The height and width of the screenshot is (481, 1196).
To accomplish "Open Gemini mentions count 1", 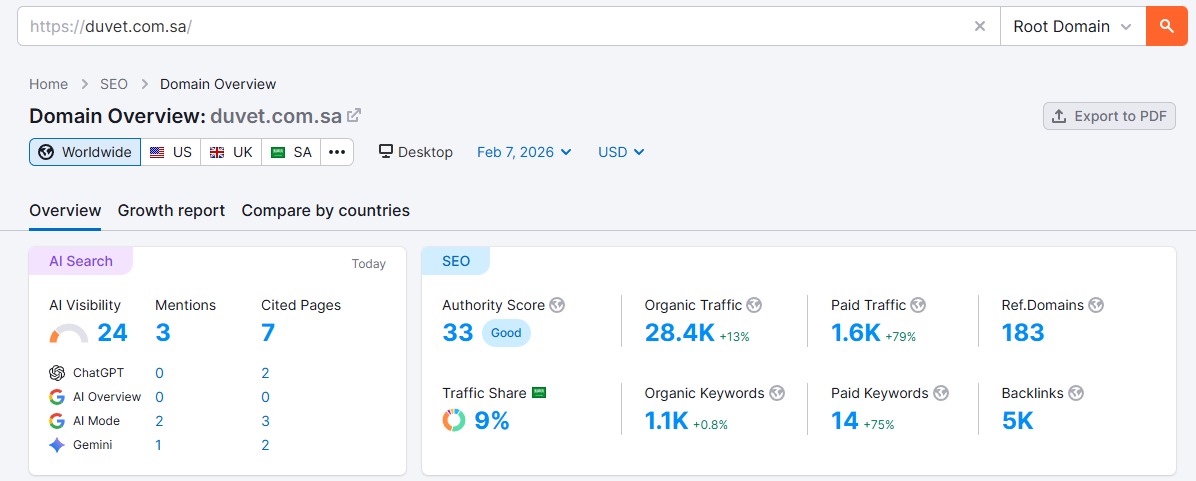I will (x=159, y=445).
